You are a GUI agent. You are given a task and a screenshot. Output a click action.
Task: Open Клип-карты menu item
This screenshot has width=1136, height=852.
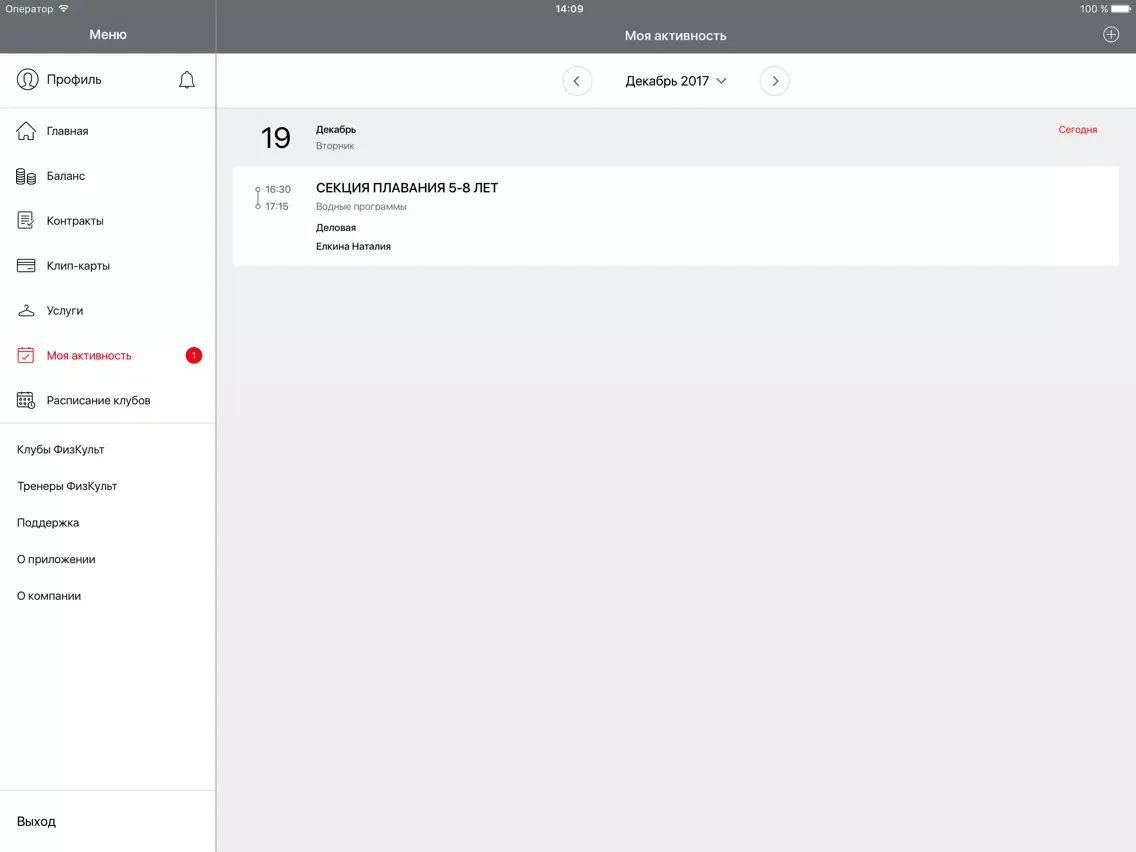coord(108,266)
